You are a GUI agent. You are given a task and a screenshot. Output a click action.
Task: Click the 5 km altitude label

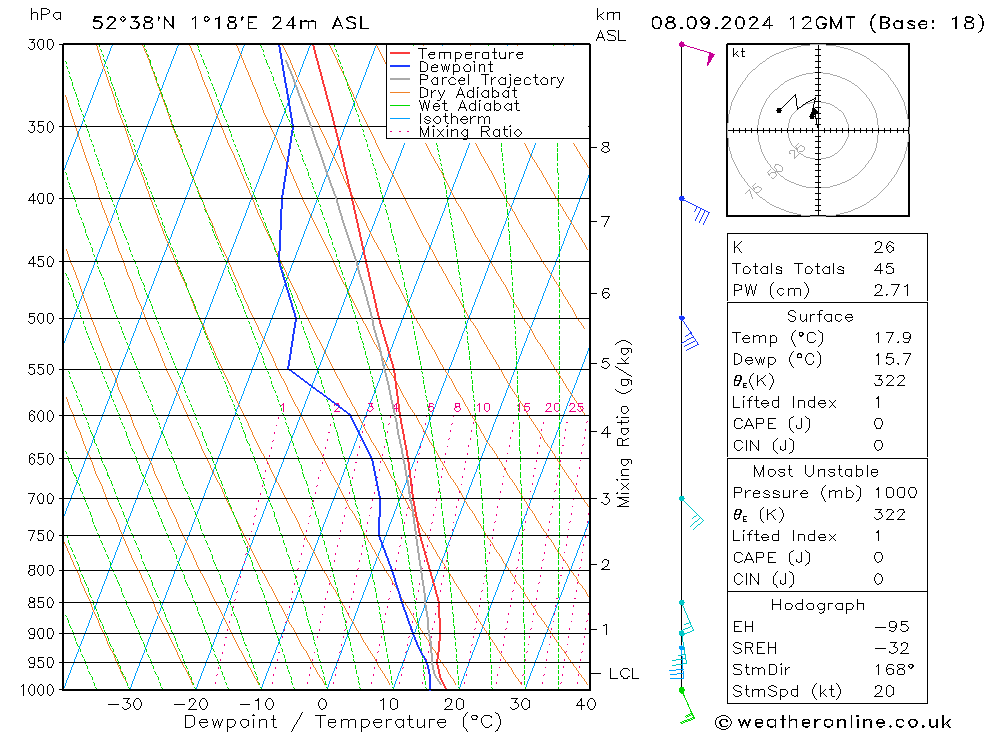click(x=605, y=363)
